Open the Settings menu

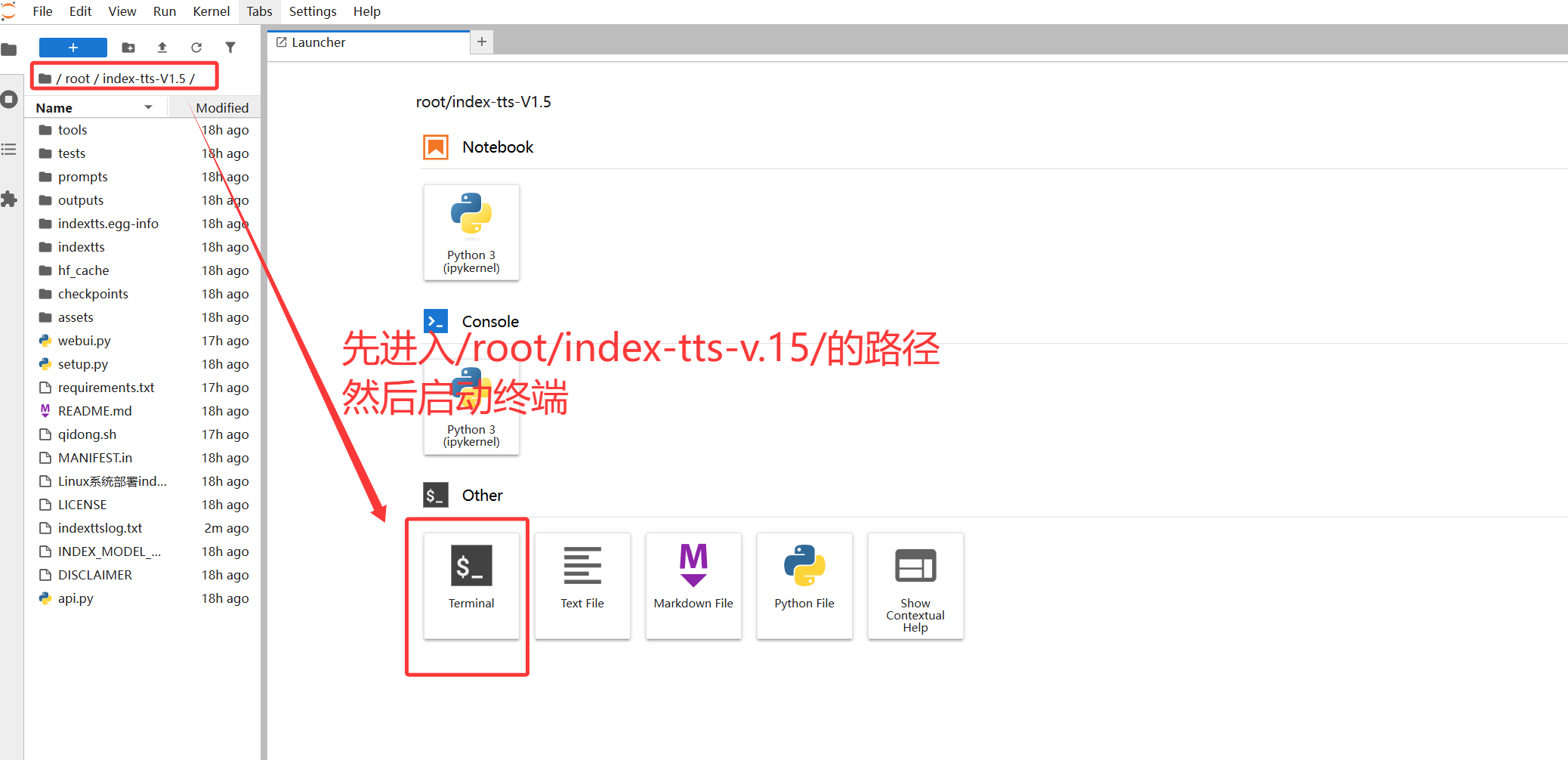coord(313,11)
